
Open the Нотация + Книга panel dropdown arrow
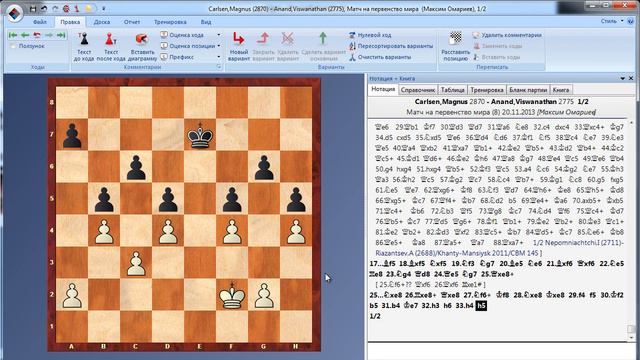point(623,78)
